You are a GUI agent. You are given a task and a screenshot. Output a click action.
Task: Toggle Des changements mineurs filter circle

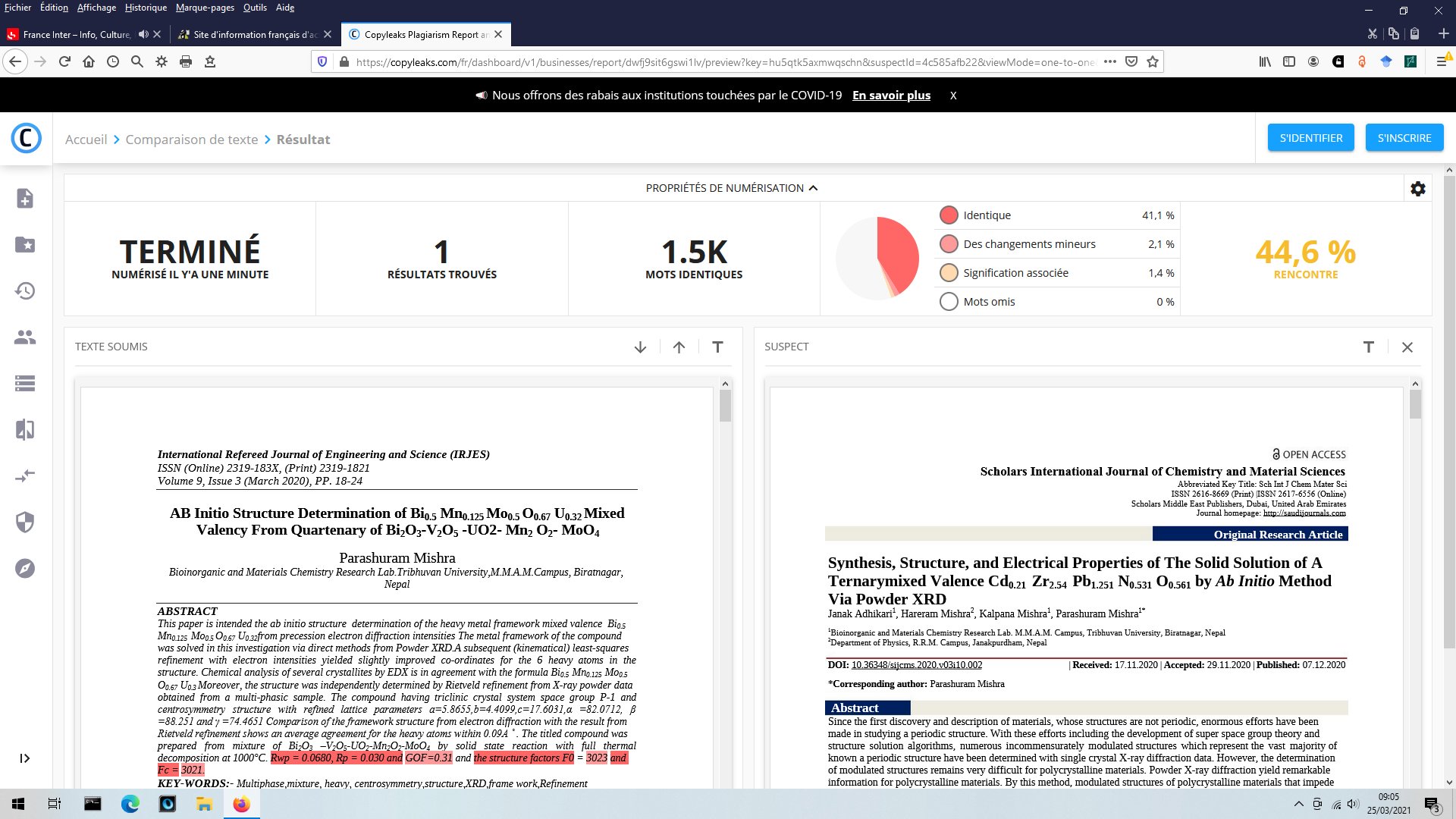[949, 244]
